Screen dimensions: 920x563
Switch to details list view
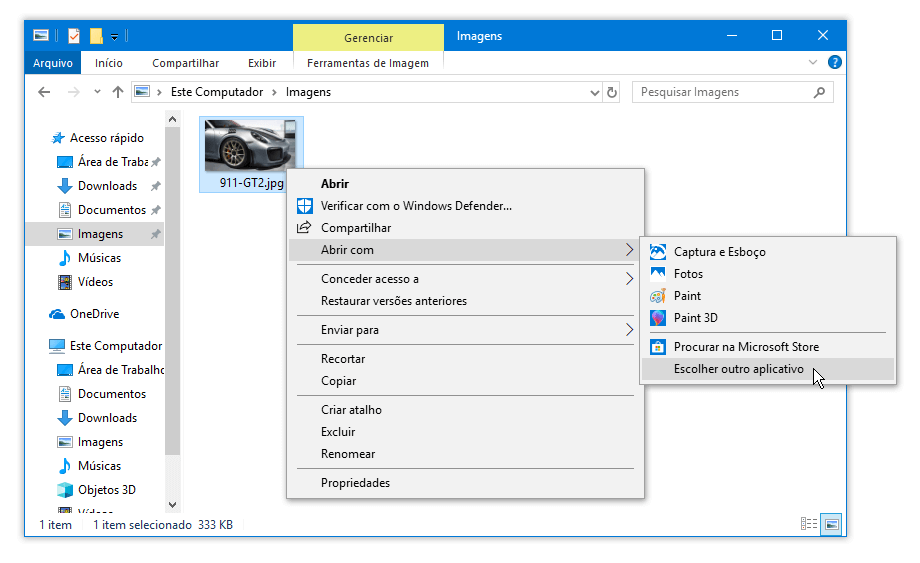tap(809, 524)
